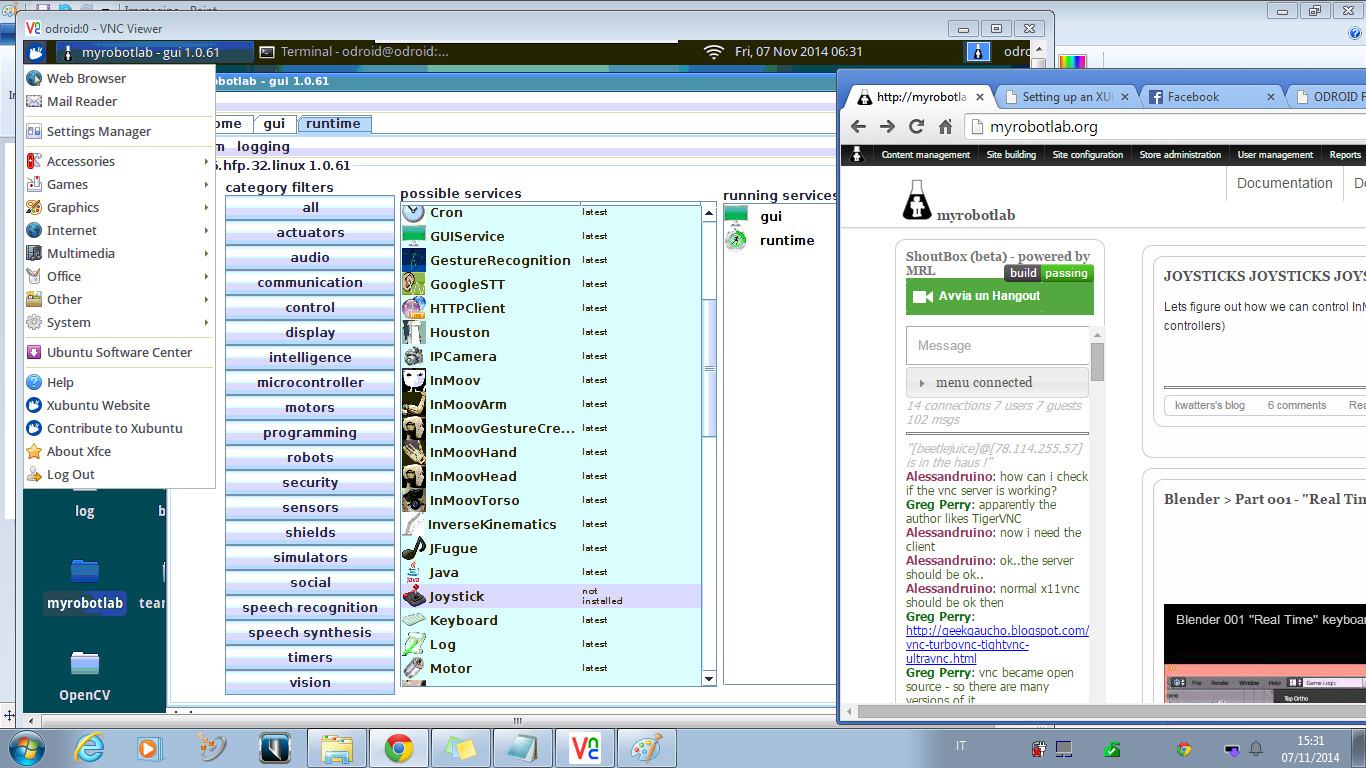This screenshot has height=768, width=1366.
Task: Select the InverseKinematics service row
Action: tap(551, 524)
